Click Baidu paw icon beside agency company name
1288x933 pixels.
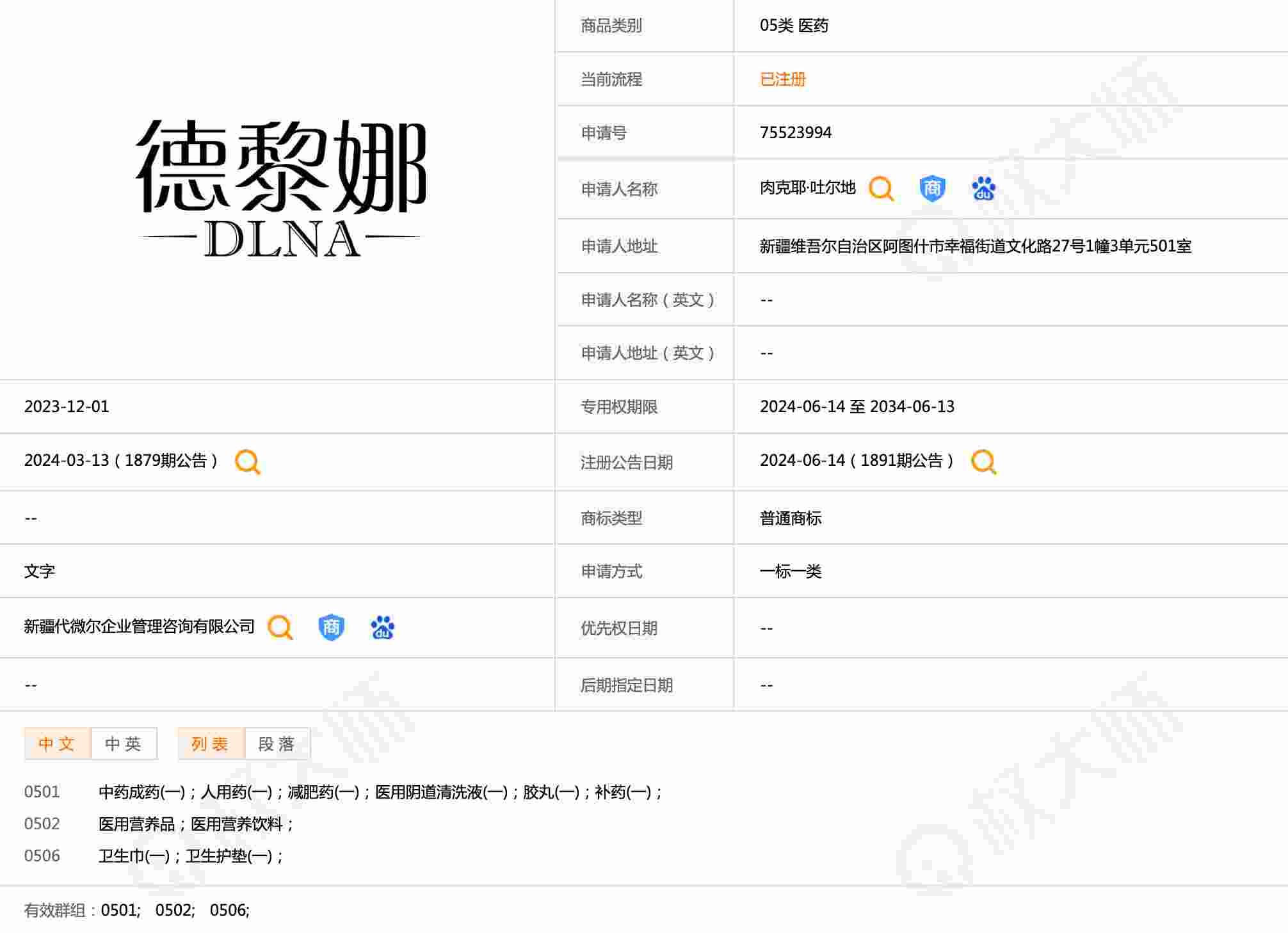click(382, 627)
